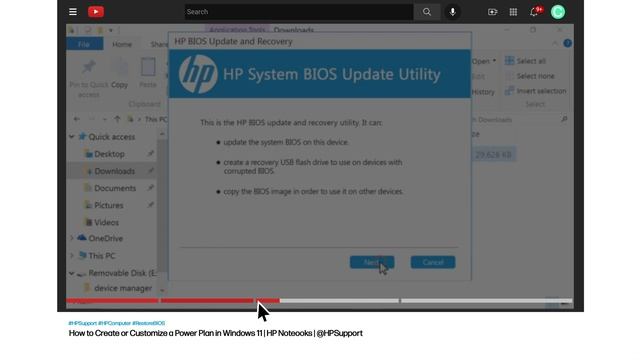
Task: Select Desktop in navigation pane
Action: [109, 154]
